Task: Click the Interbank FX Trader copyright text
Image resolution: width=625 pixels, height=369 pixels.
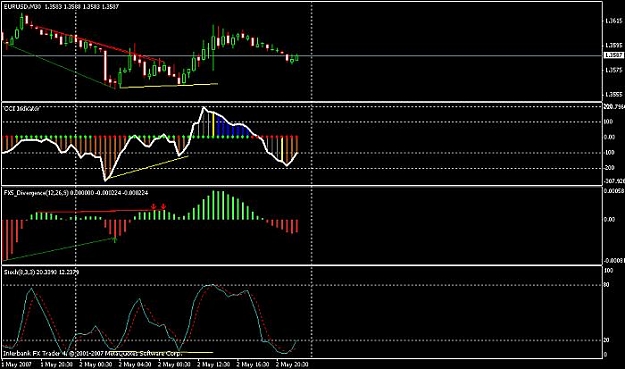Action: [92, 353]
